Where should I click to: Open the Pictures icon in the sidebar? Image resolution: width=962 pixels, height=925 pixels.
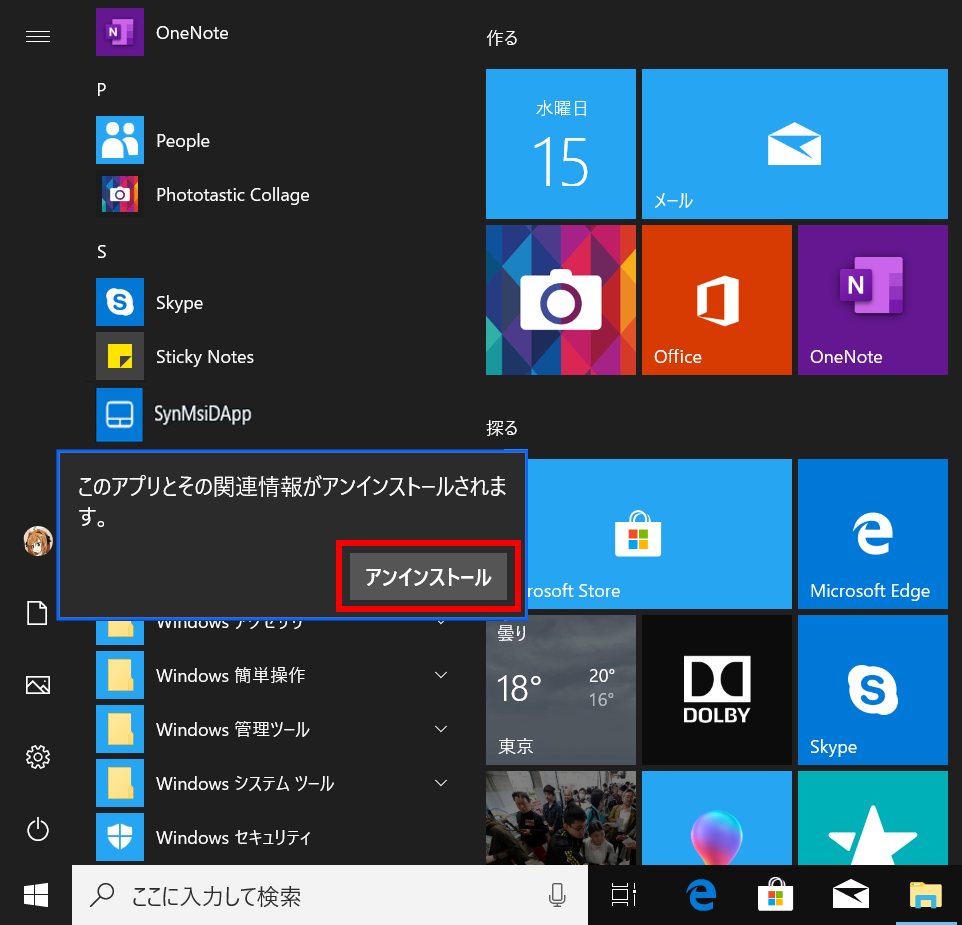tap(38, 685)
